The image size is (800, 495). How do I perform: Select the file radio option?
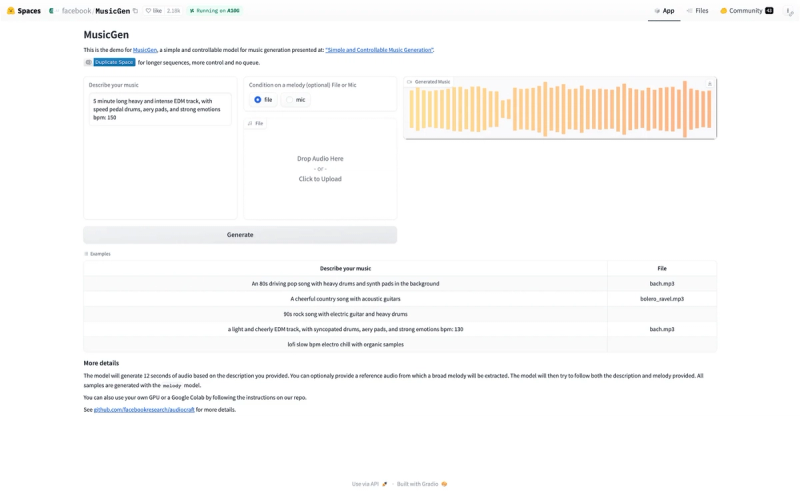pos(263,100)
